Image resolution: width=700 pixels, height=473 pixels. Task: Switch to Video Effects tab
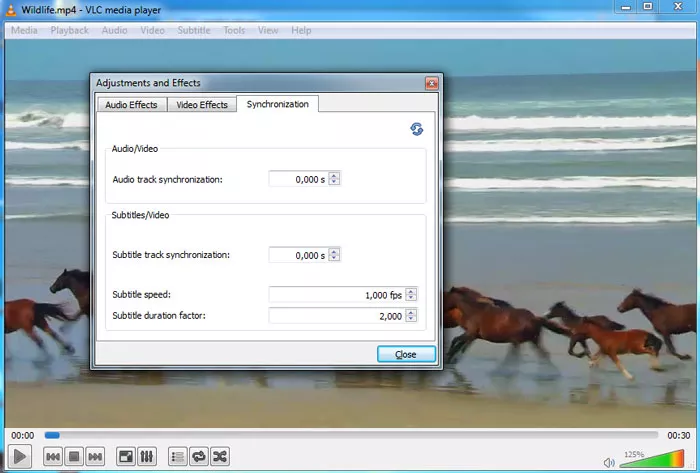[202, 104]
